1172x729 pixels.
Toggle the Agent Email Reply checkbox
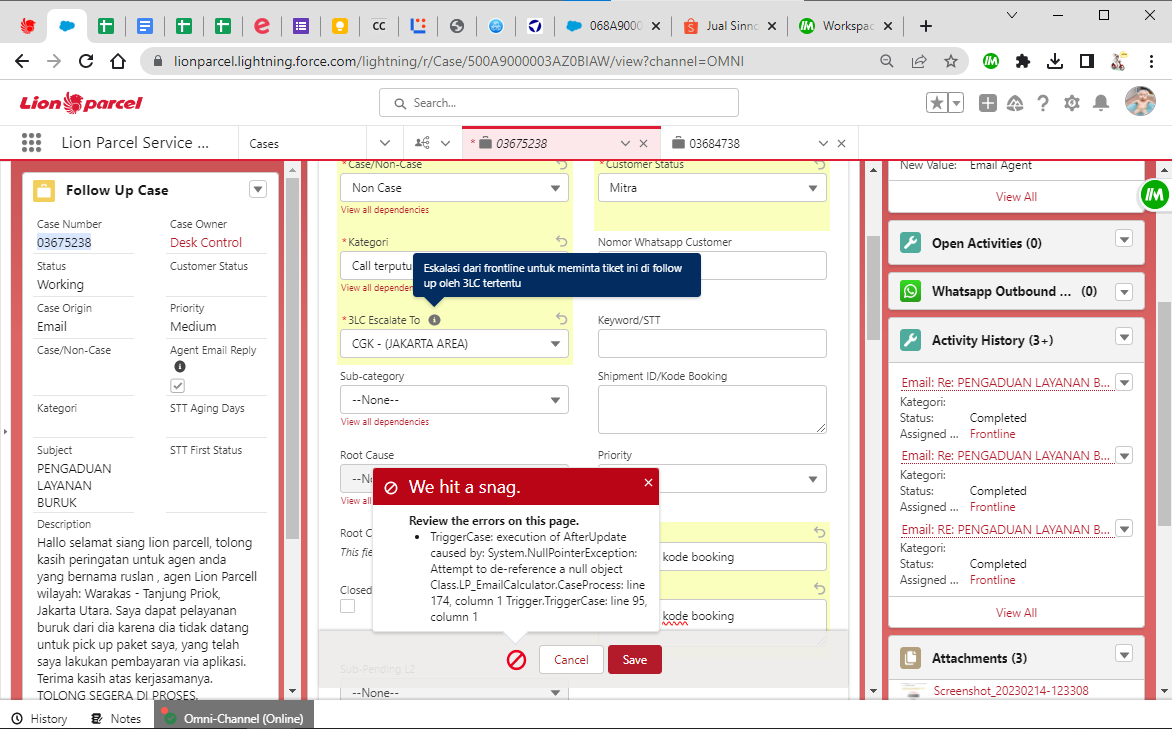pos(177,386)
